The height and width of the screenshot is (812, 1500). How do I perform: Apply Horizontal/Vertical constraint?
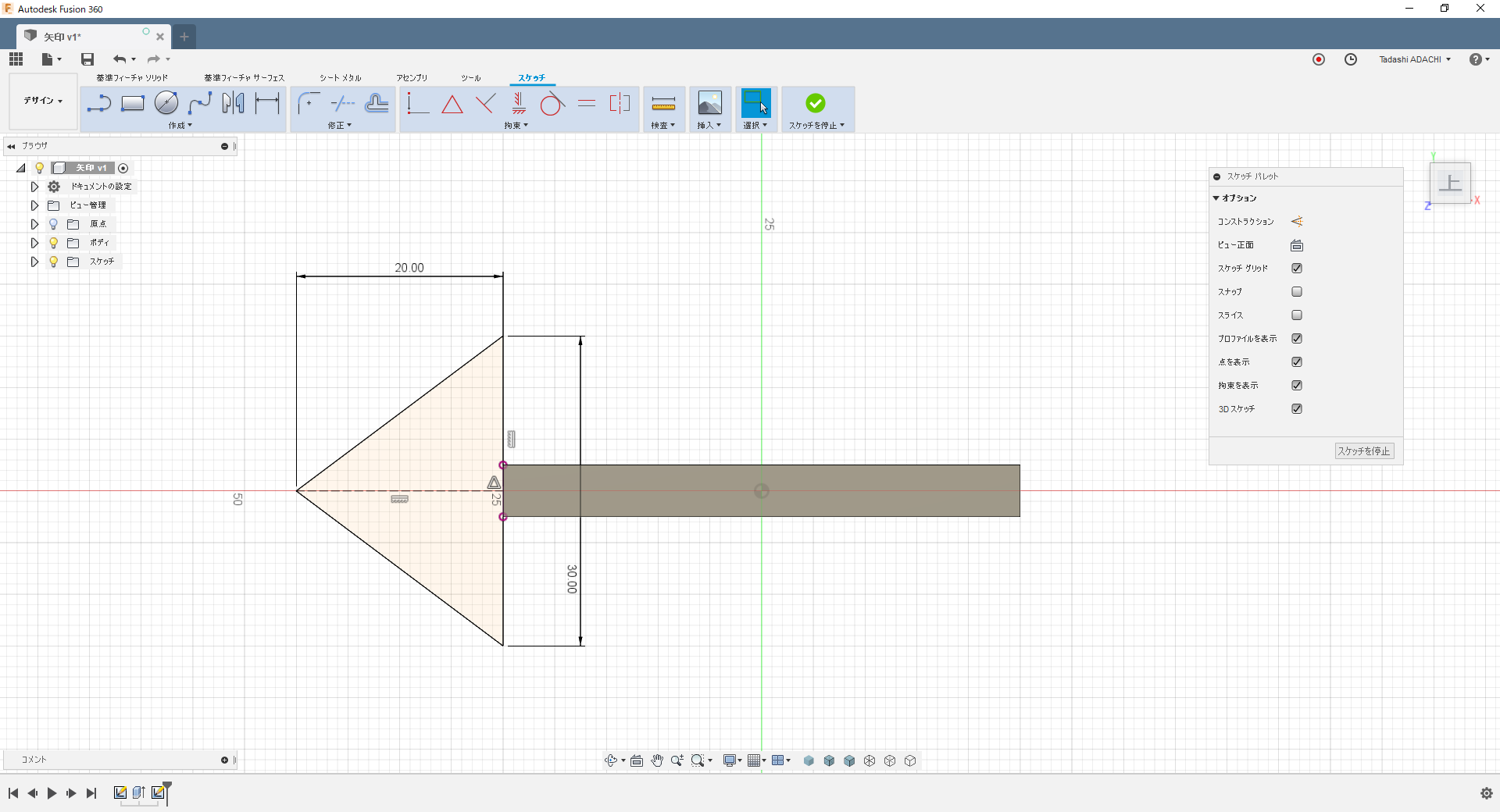coord(417,103)
